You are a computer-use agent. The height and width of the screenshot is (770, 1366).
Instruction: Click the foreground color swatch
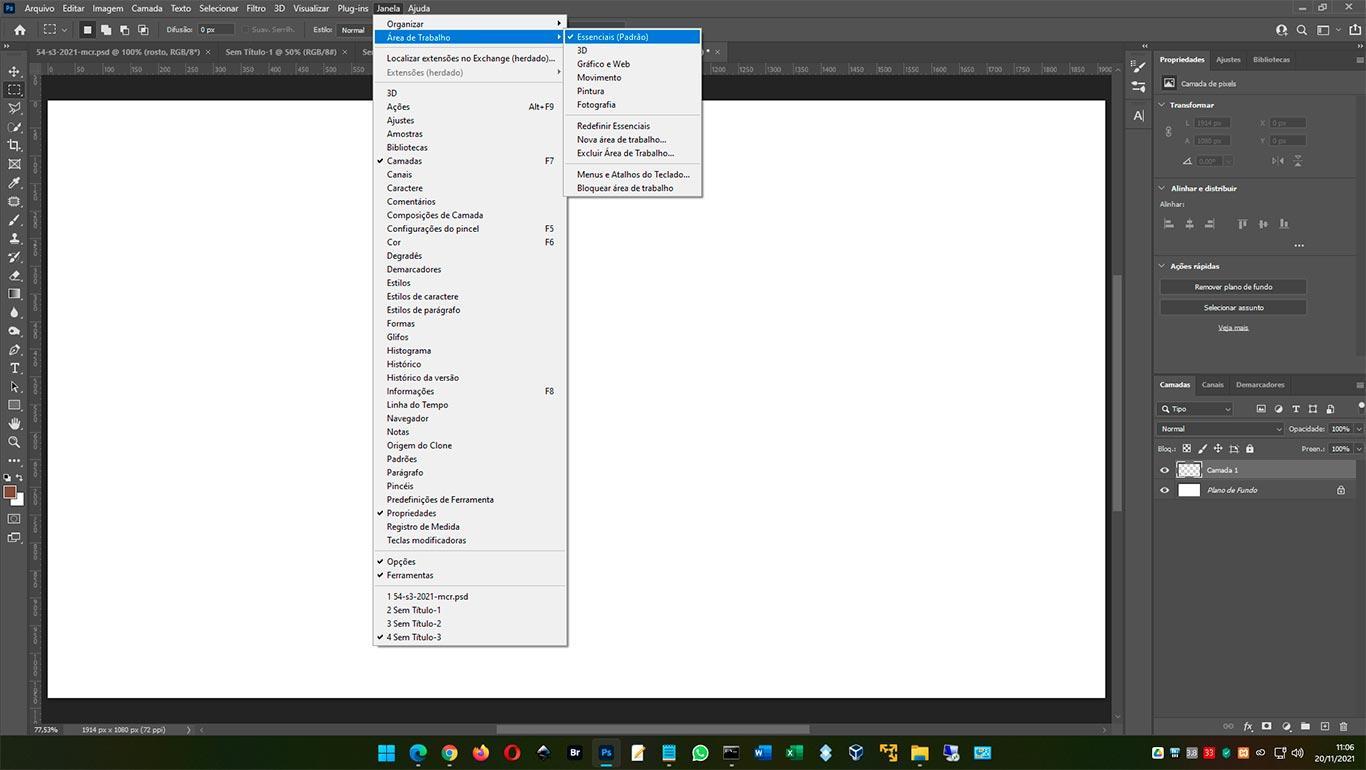(x=10, y=492)
